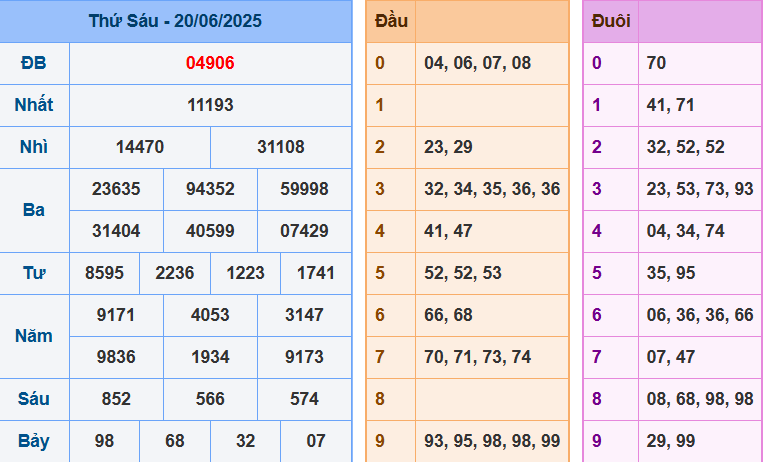Select Đầu row values 93, 95, 98, 98, 99

tap(492, 441)
